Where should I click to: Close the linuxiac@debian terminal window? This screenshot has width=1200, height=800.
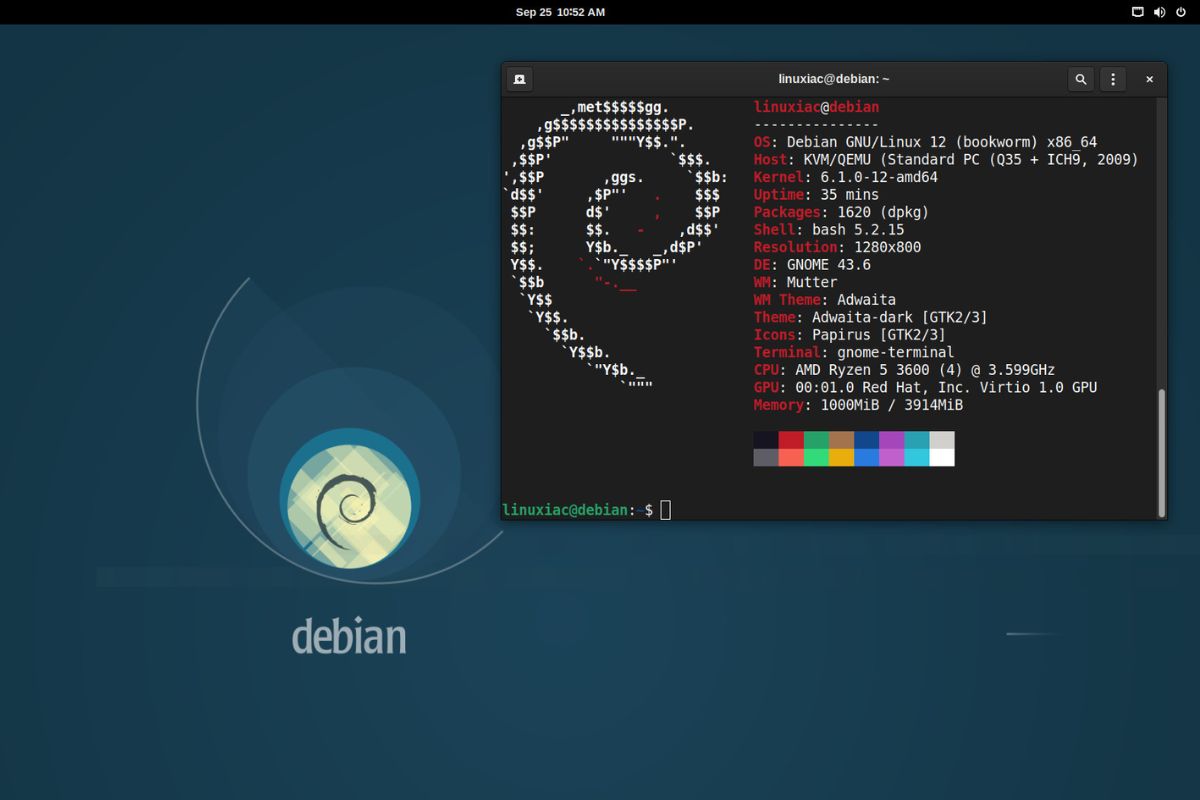(1149, 79)
